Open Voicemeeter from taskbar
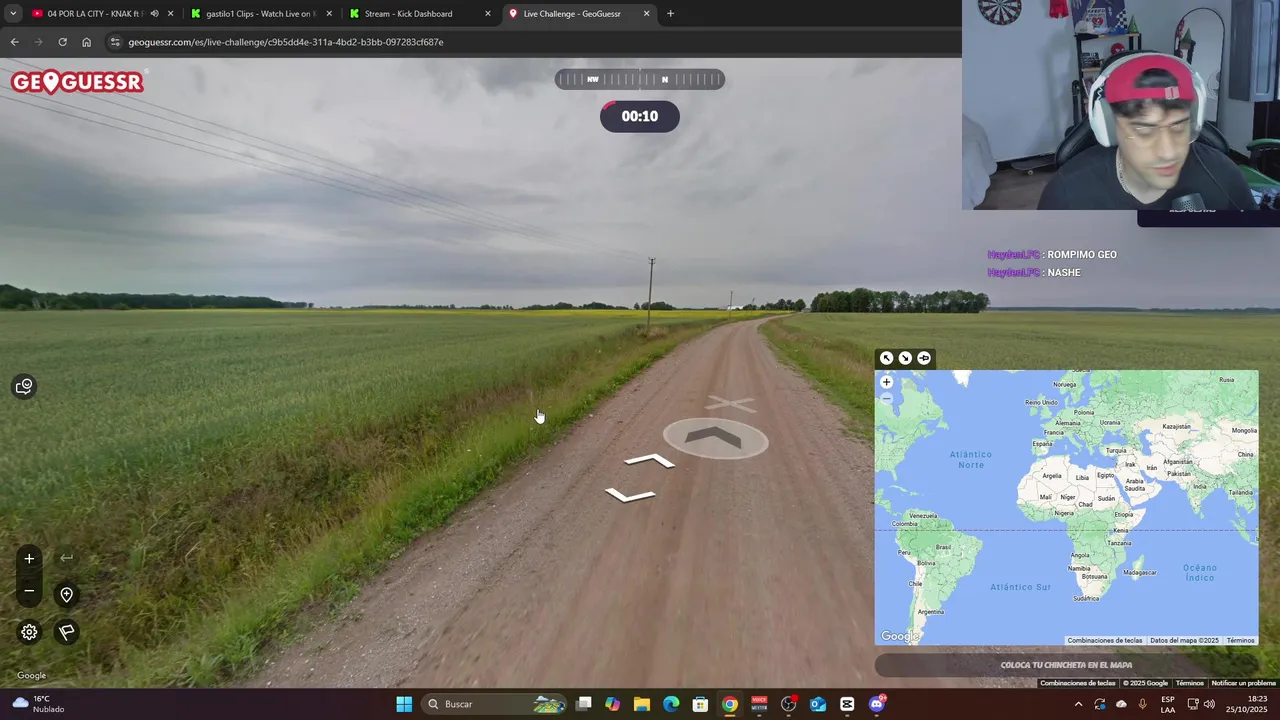The image size is (1280, 720). [759, 704]
